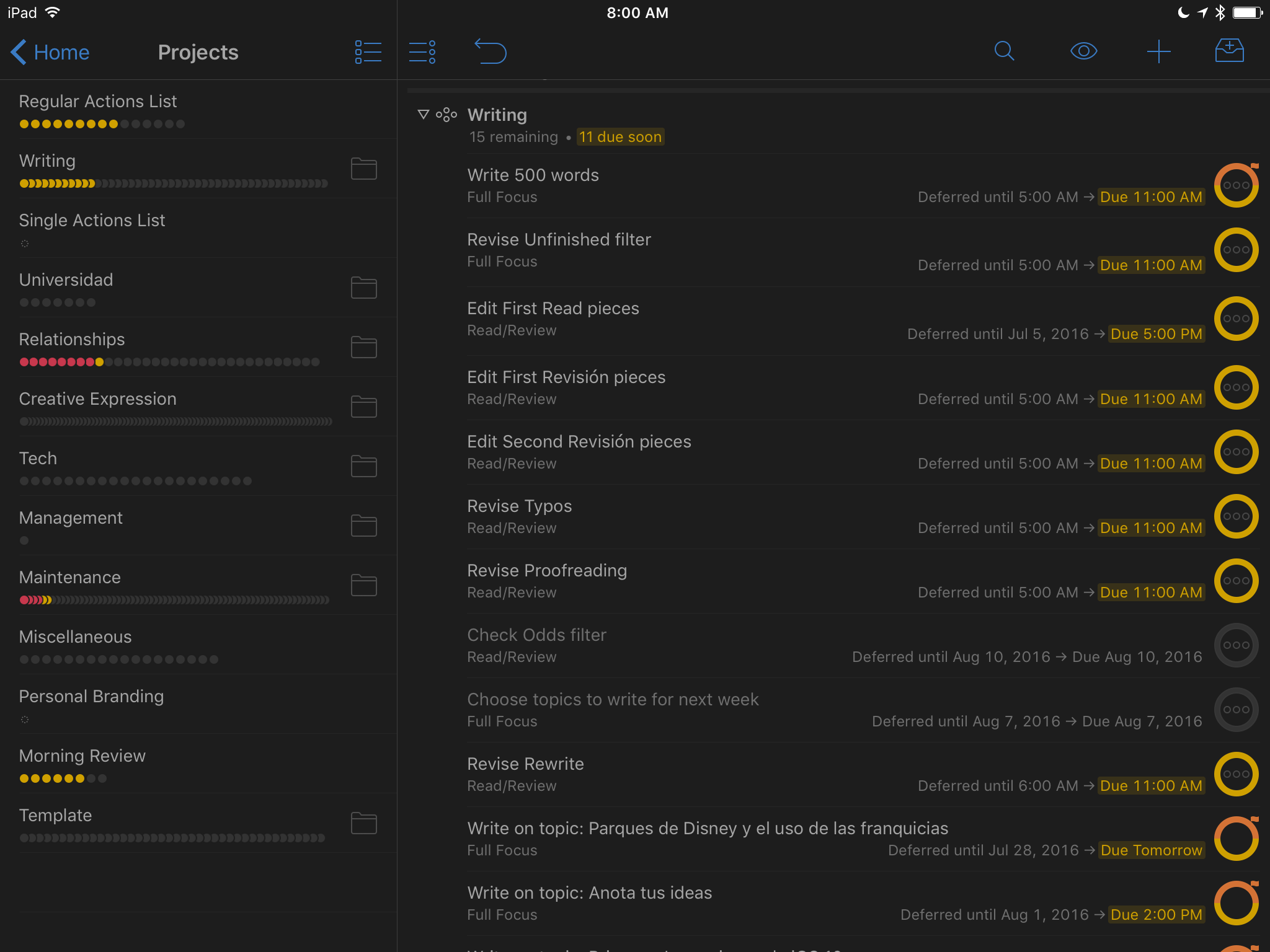Tap the undo arrow icon
Image resolution: width=1270 pixels, height=952 pixels.
pos(491,51)
